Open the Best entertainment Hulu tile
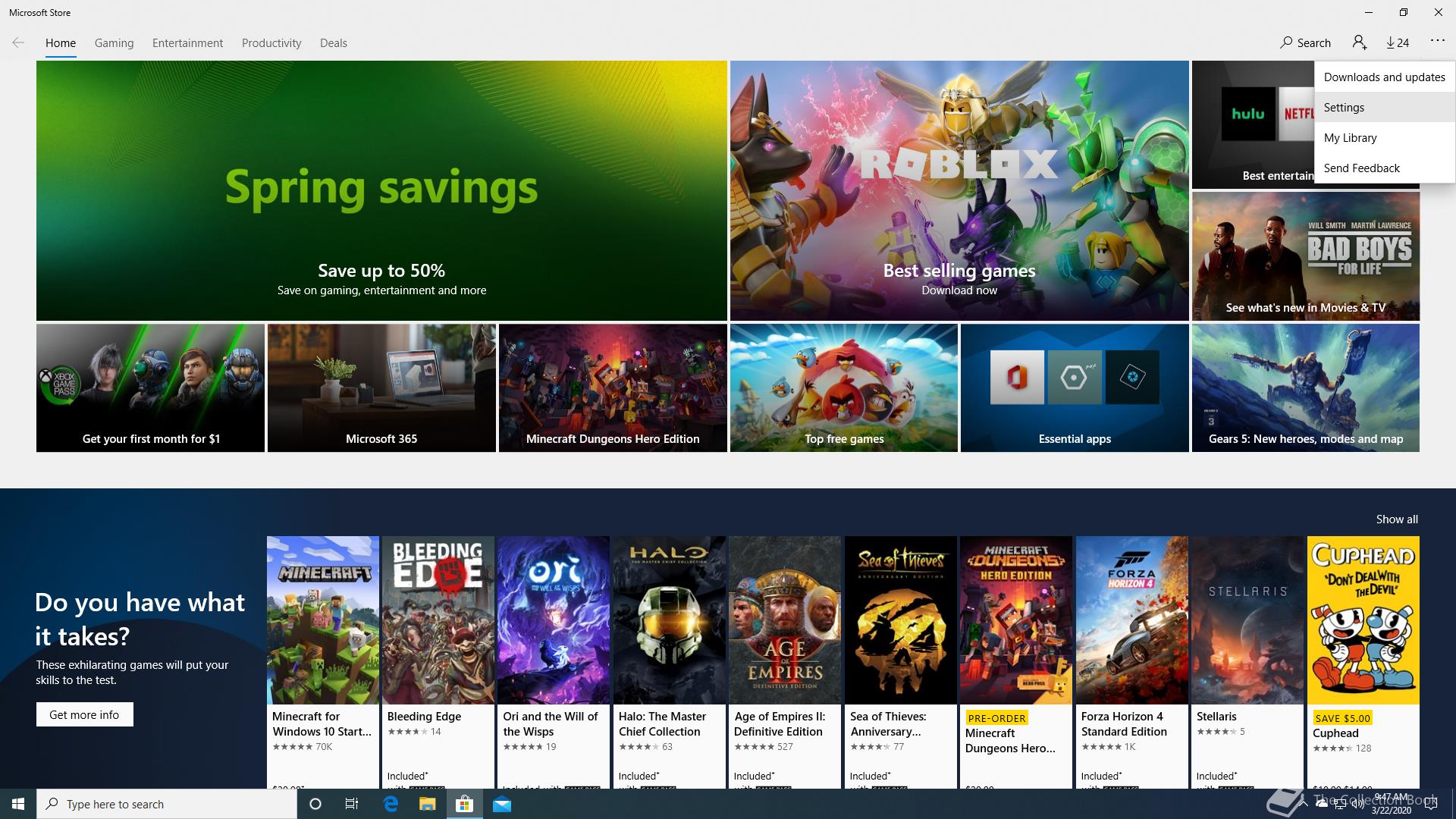The width and height of the screenshot is (1456, 819). tap(1253, 125)
